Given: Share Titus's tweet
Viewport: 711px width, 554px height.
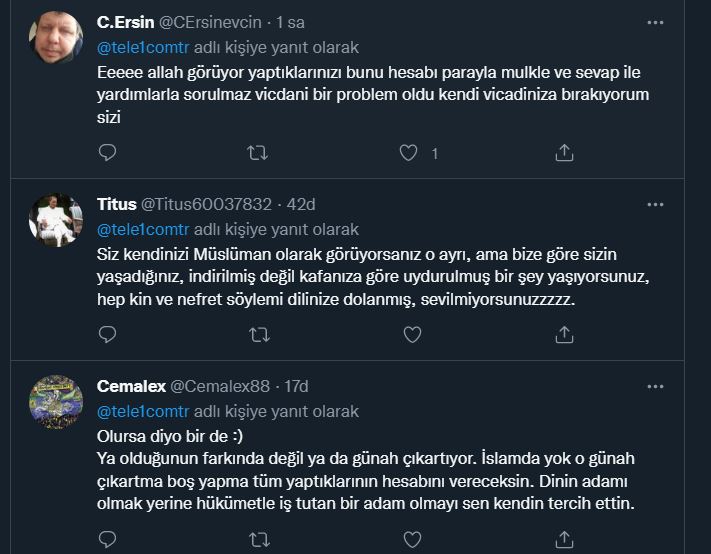Looking at the screenshot, I should [x=563, y=334].
